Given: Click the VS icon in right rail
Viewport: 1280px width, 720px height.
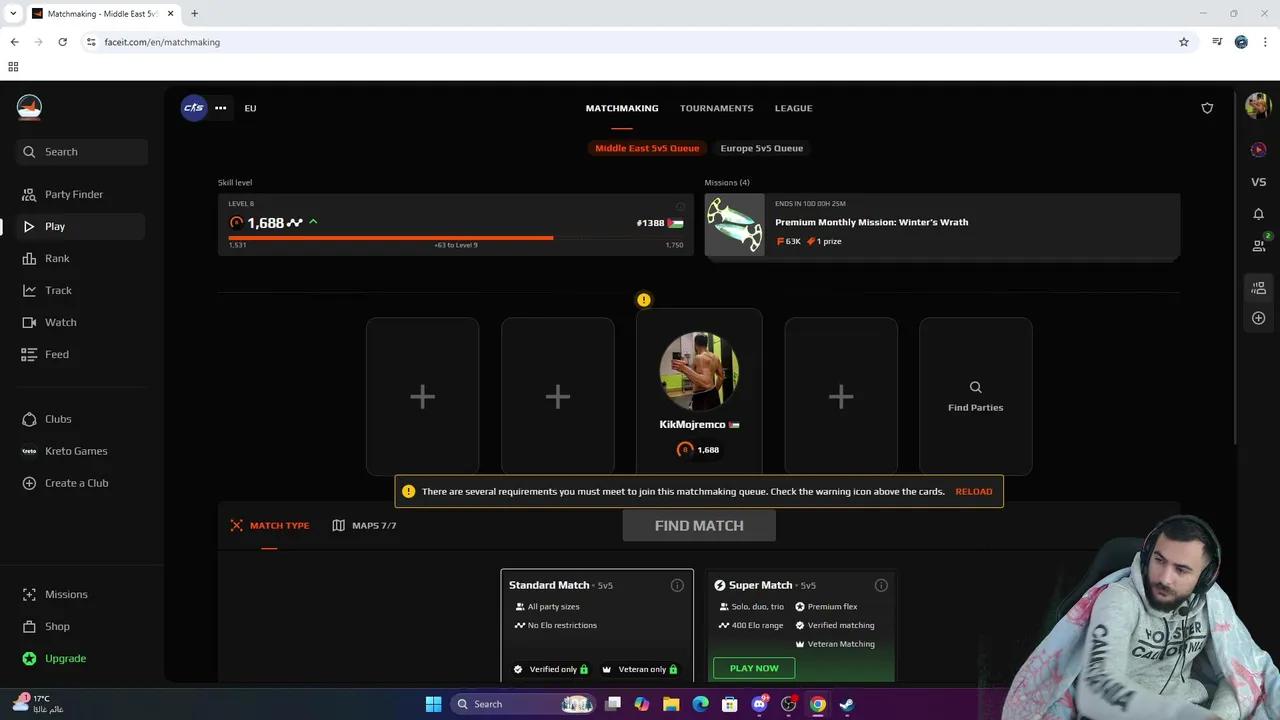Looking at the screenshot, I should (x=1258, y=182).
